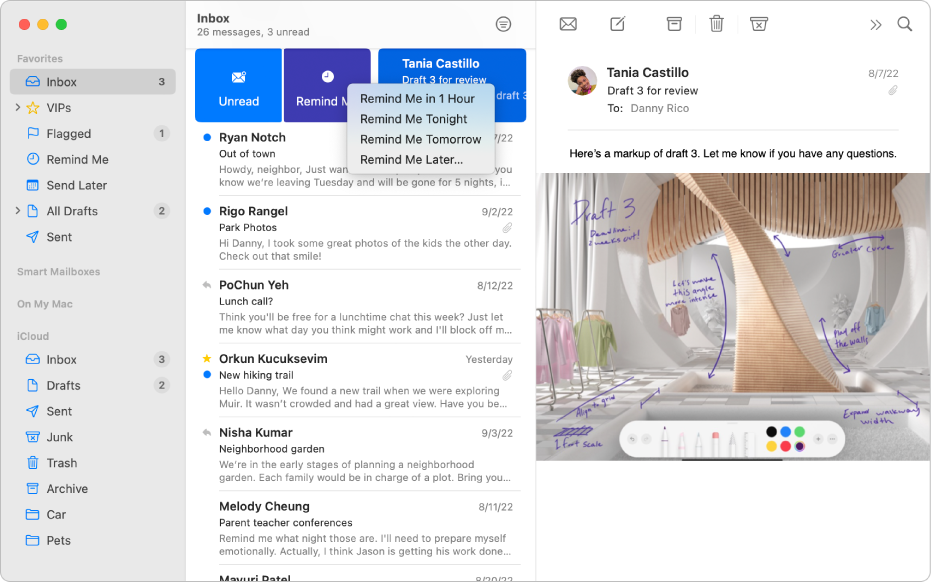Pick the red color swatch in Markup
Image resolution: width=932 pixels, height=584 pixels.
(786, 445)
